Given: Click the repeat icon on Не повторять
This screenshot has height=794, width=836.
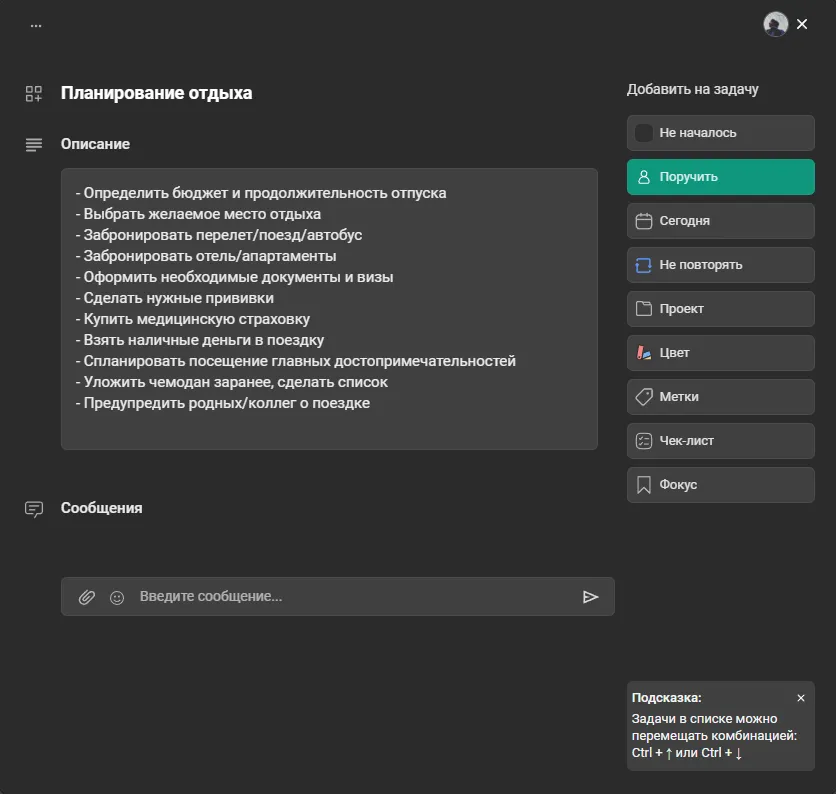Looking at the screenshot, I should (646, 265).
